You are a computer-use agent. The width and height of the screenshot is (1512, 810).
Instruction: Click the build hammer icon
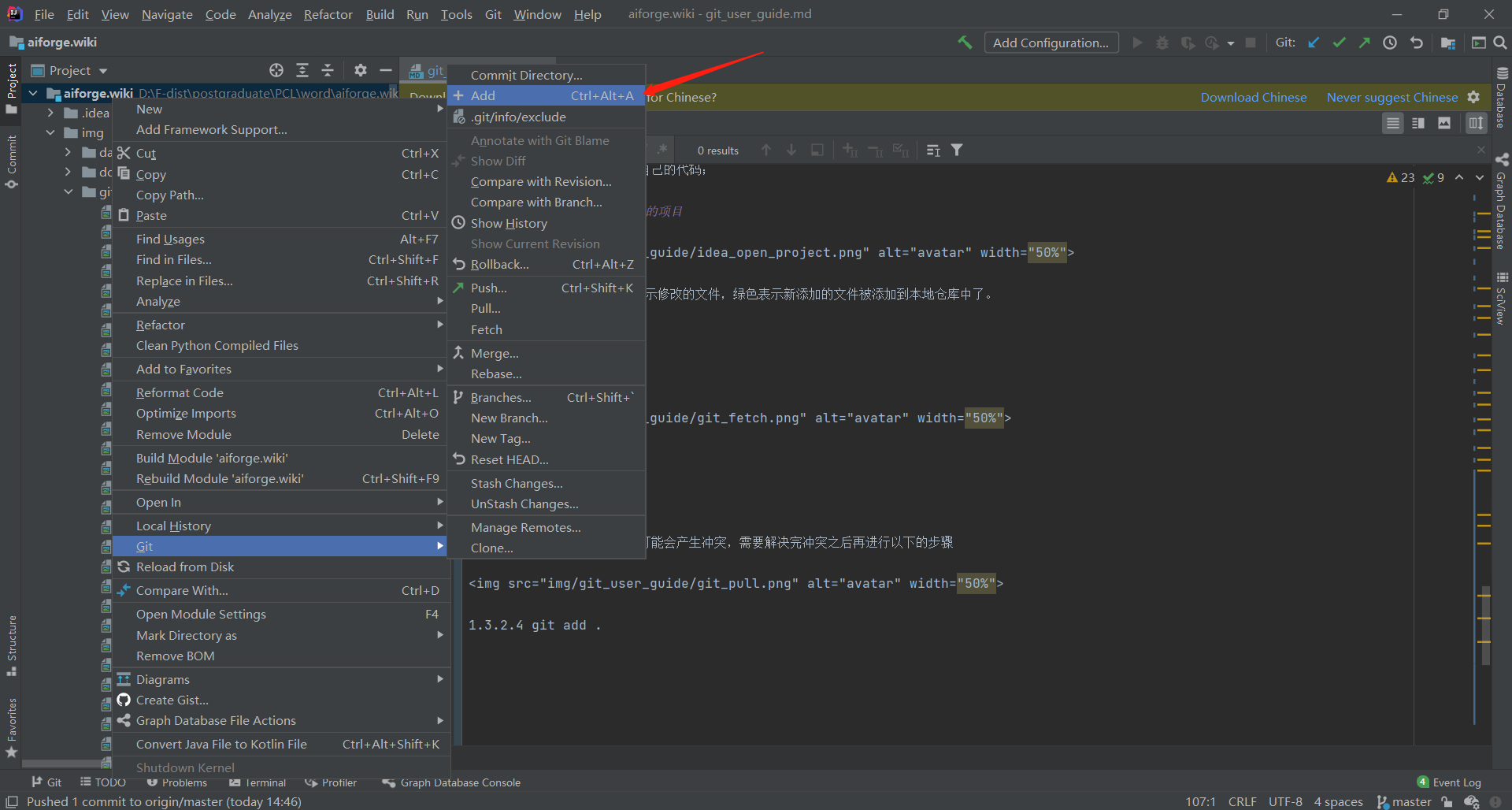point(965,43)
